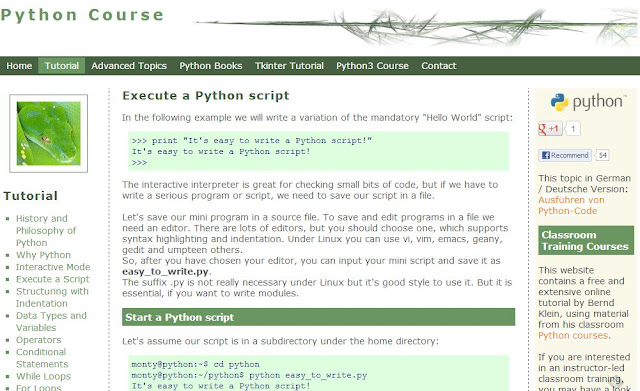Viewport: 640px width, 391px height.
Task: Follow the Python courses link
Action: point(573,335)
